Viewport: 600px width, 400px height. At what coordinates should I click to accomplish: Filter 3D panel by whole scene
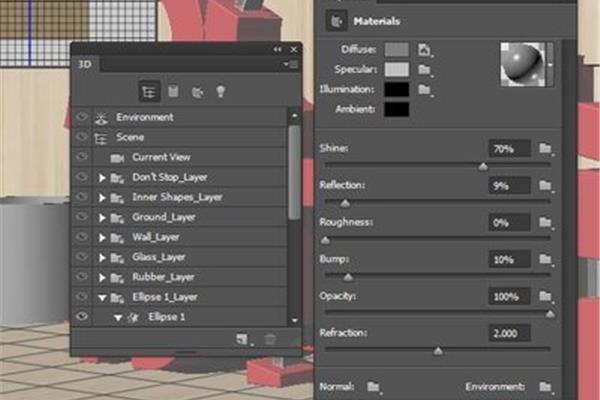tap(149, 91)
